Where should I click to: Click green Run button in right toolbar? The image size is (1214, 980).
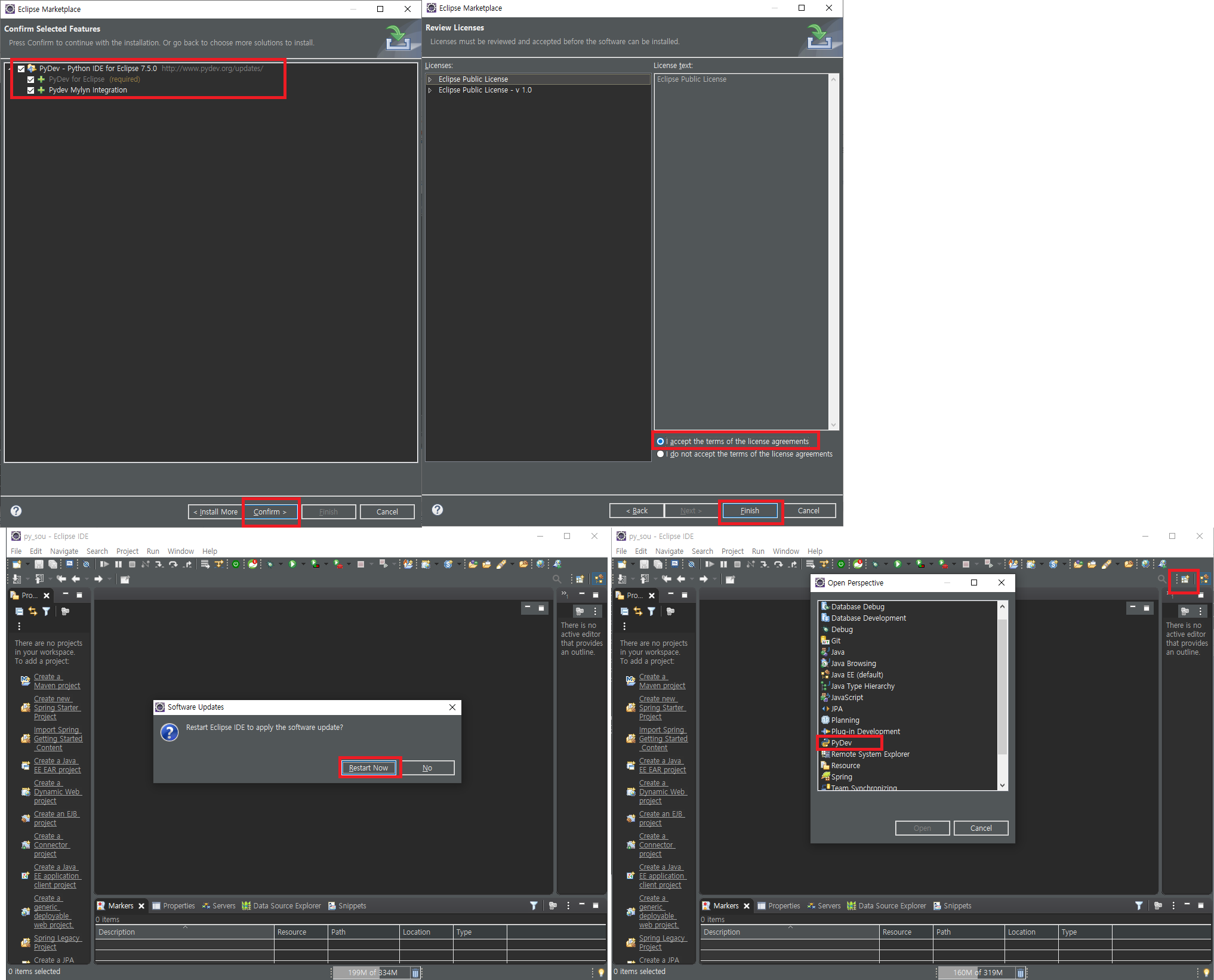898,564
